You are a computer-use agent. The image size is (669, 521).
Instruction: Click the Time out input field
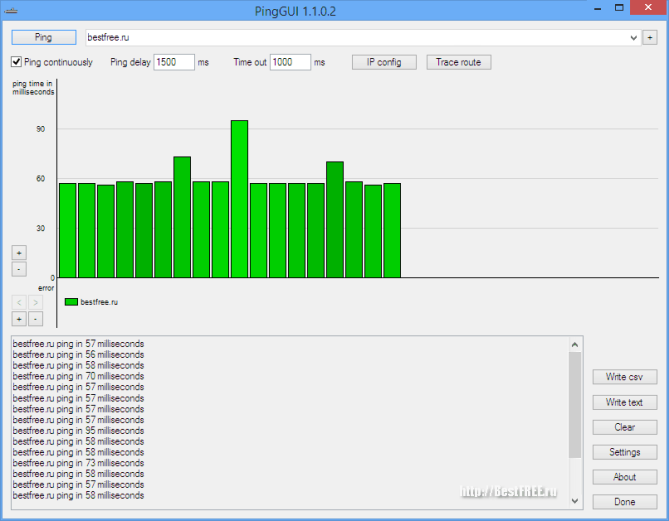tap(290, 62)
